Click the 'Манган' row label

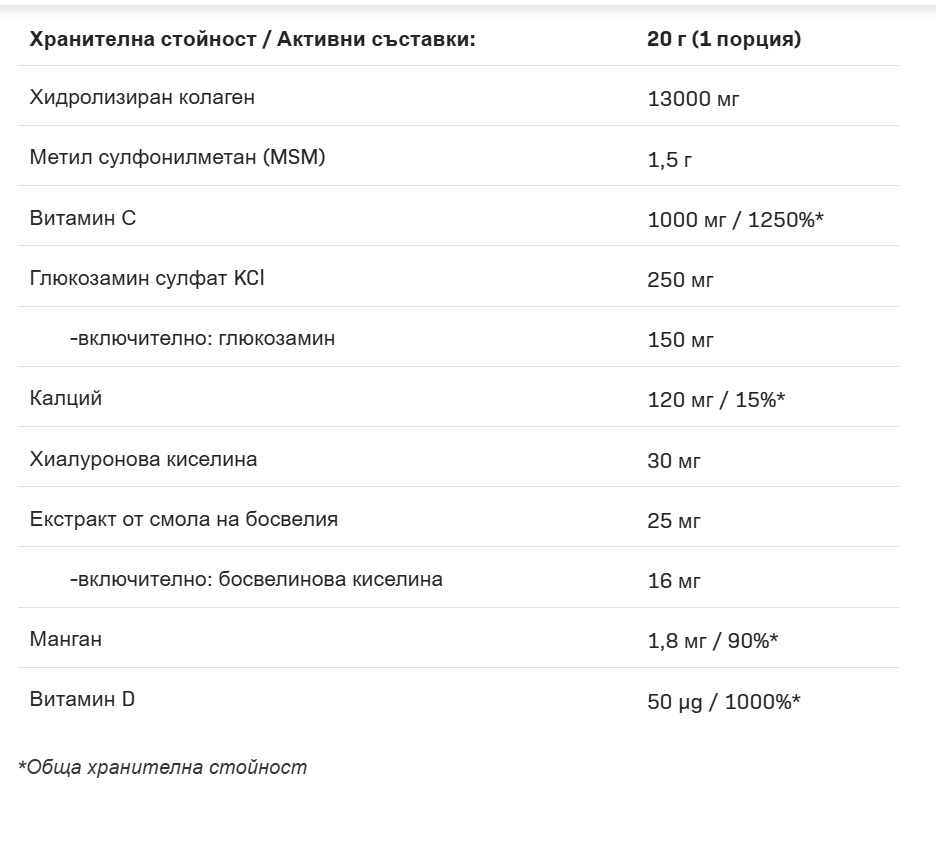[x=66, y=638]
